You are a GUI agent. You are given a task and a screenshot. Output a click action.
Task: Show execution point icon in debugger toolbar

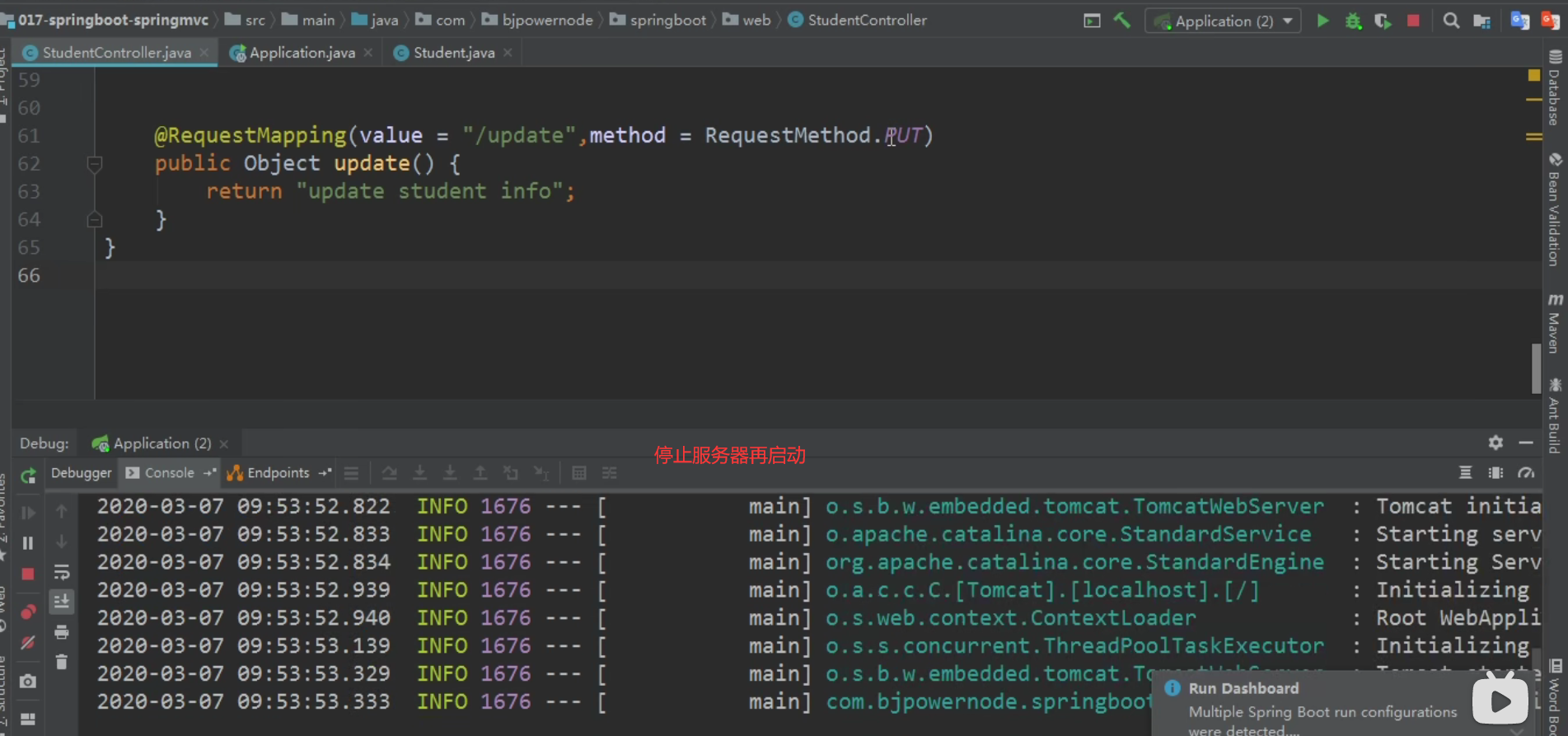(x=351, y=473)
